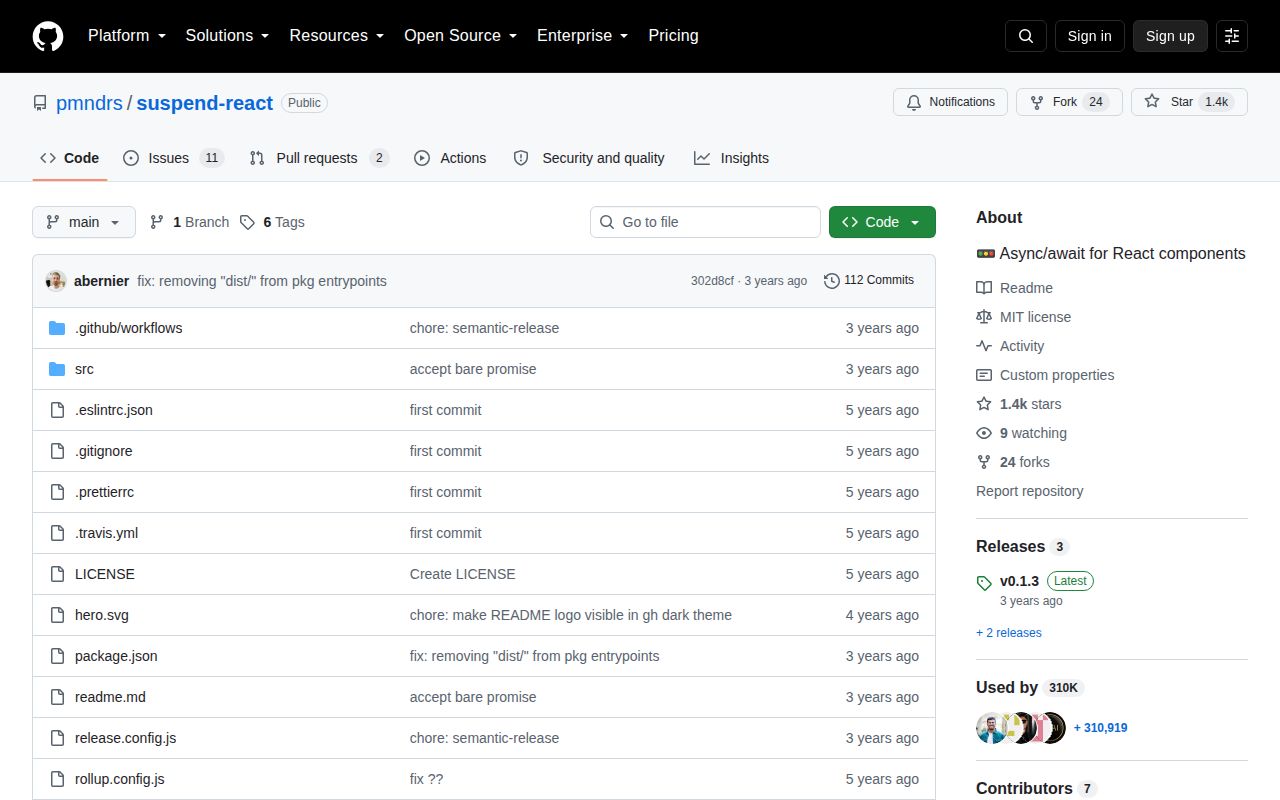Open the .gitignore file
The image size is (1280, 800).
click(104, 451)
